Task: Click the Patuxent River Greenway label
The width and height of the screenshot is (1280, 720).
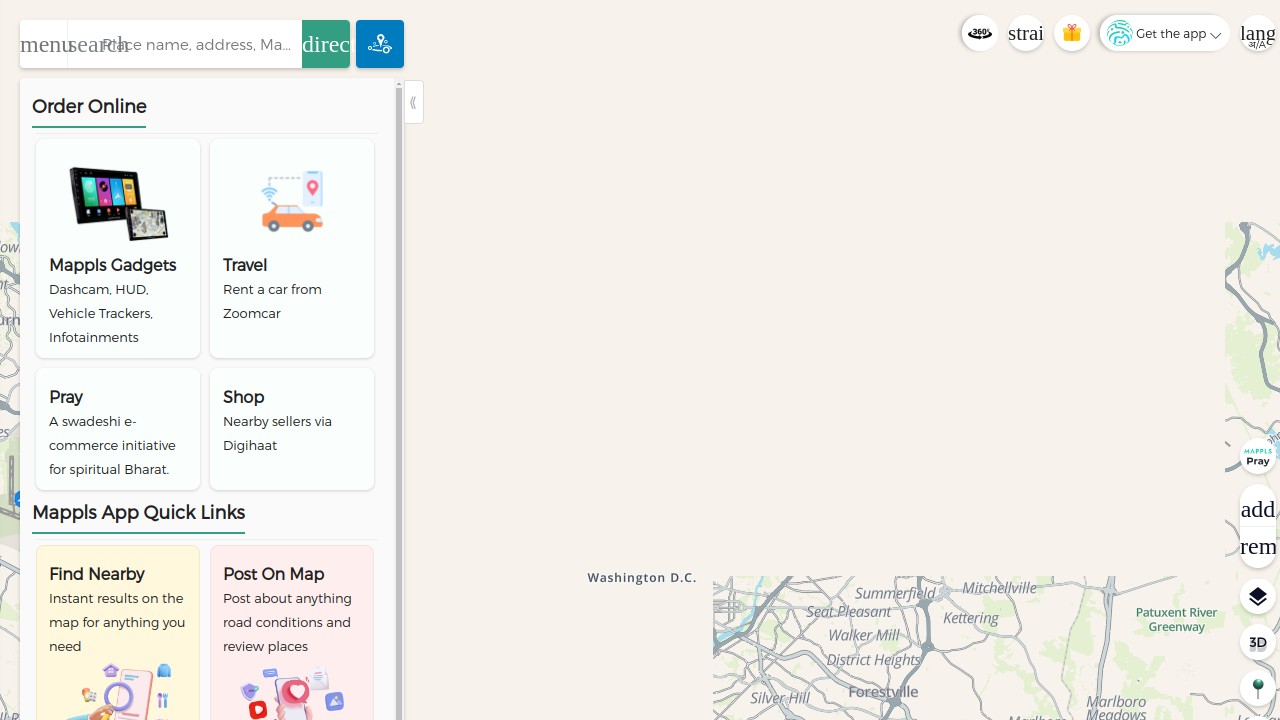Action: pyautogui.click(x=1176, y=619)
